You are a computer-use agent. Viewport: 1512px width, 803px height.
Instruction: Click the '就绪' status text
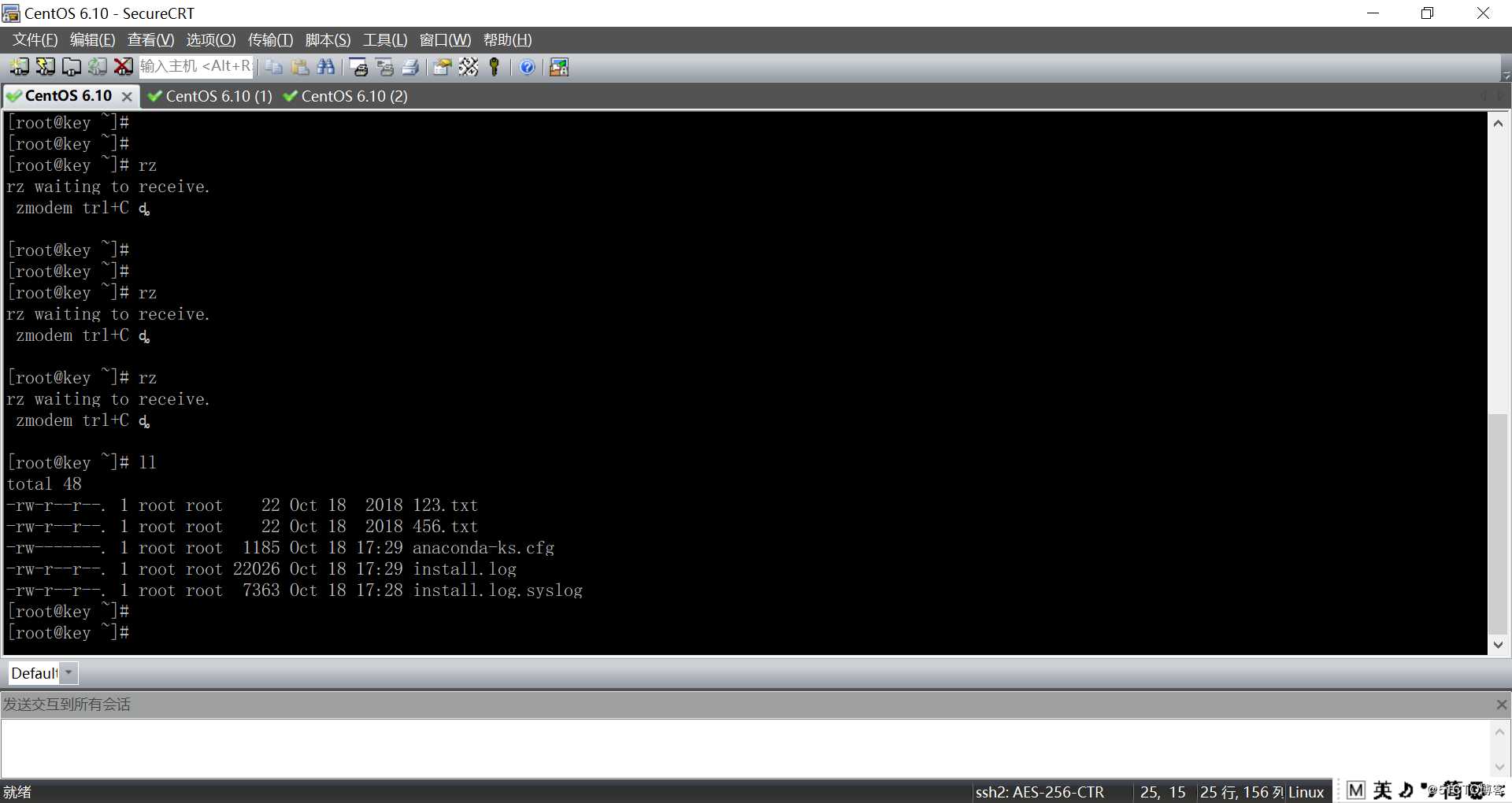17,792
